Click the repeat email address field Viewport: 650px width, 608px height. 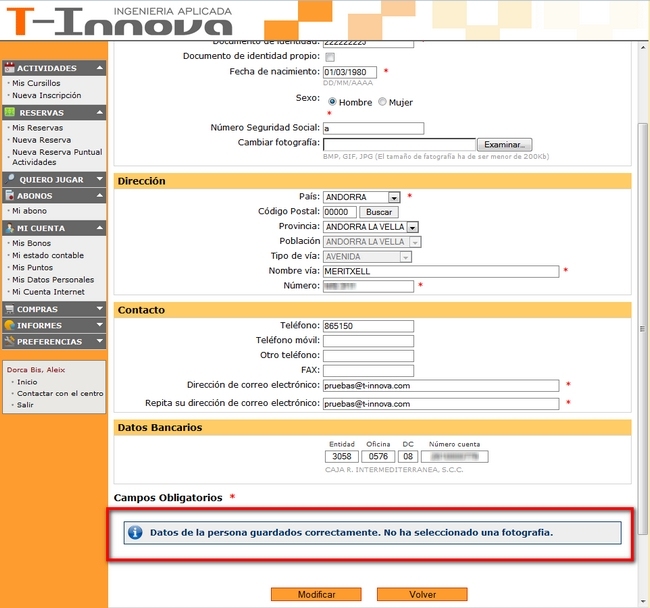pyautogui.click(x=441, y=404)
